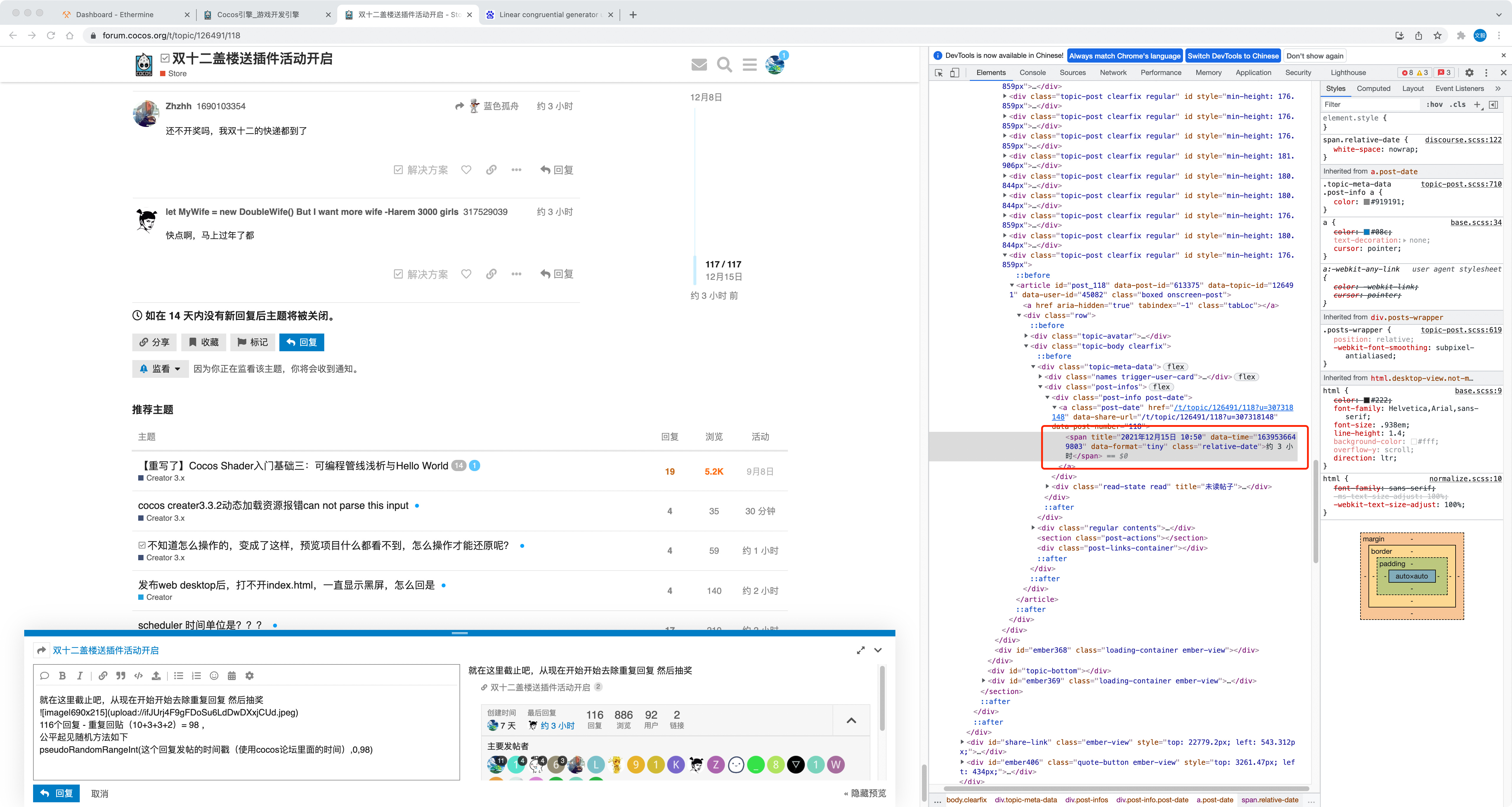Image resolution: width=1512 pixels, height=807 pixels.
Task: Click the emoji picker icon in editor toolbar
Action: coord(214,676)
